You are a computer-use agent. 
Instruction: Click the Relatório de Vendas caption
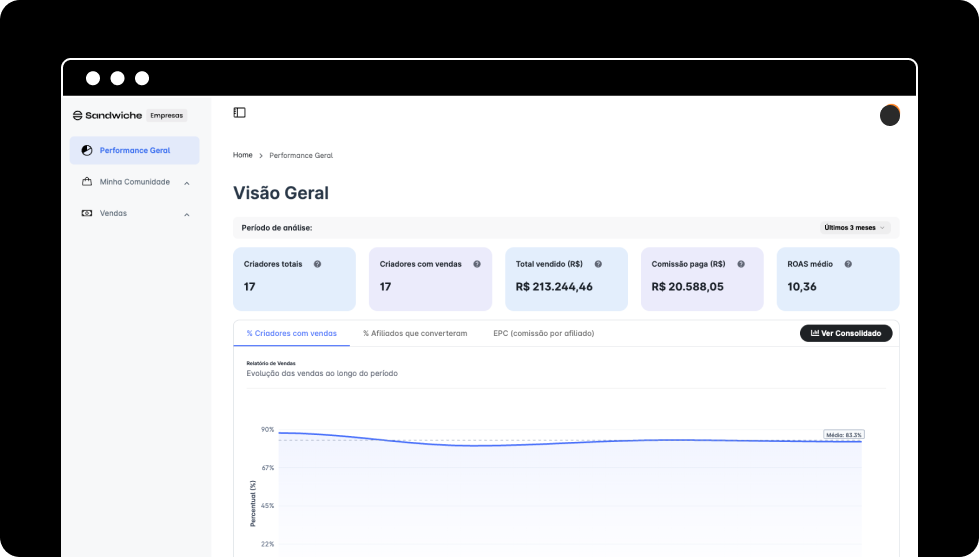271,363
